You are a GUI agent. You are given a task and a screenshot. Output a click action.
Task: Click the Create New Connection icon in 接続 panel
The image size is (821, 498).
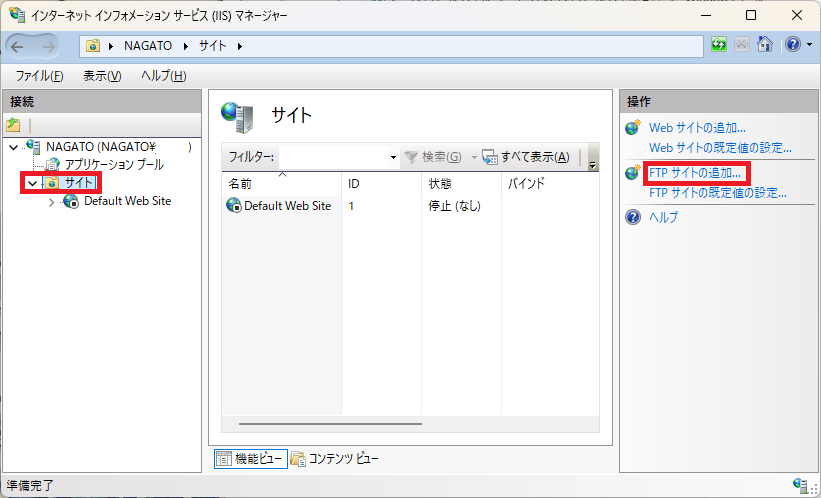(14, 125)
